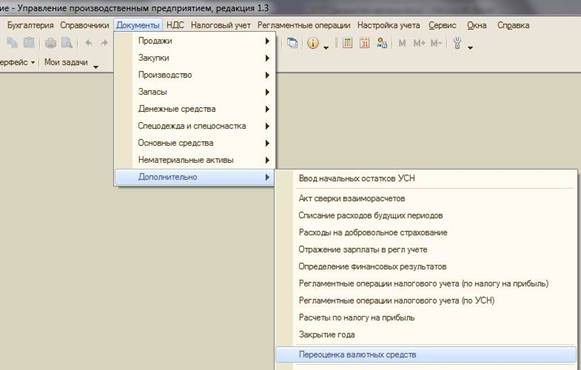Expand dropdown arrow beside wrench icon
The width and height of the screenshot is (581, 370).
pos(470,48)
